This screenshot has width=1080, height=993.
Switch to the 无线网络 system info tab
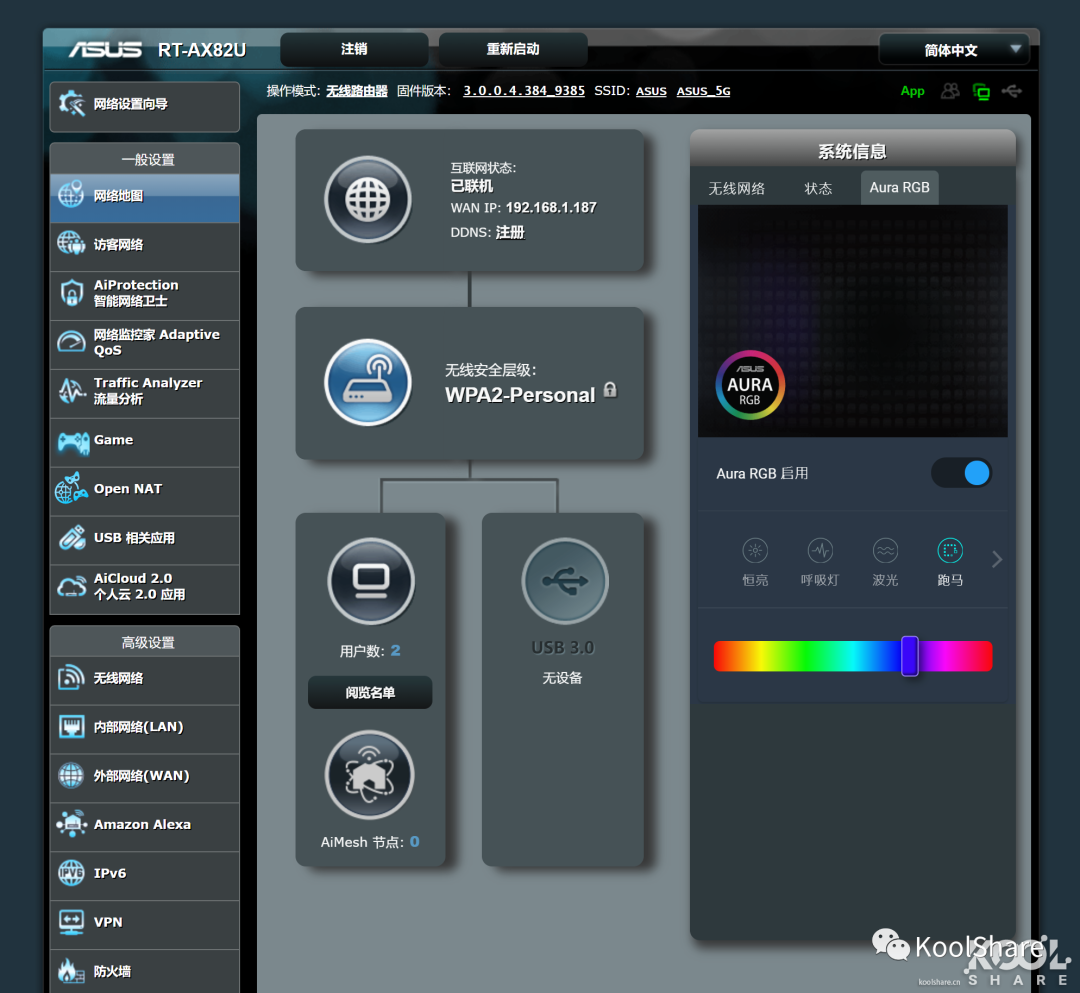point(736,189)
